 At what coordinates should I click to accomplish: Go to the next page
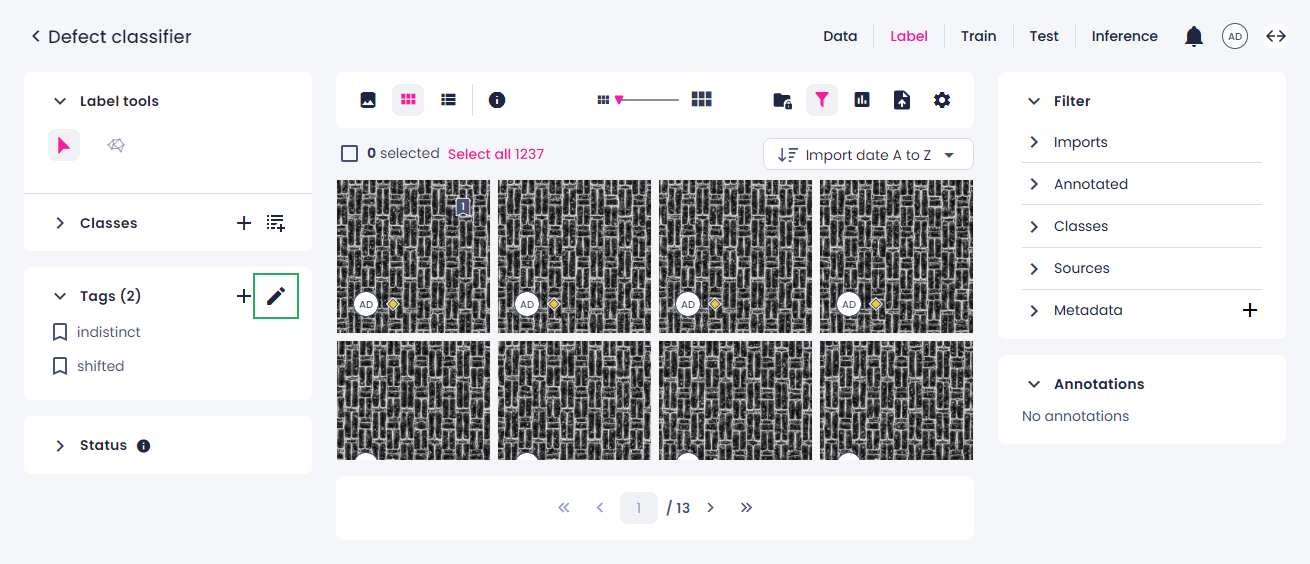[x=710, y=508]
